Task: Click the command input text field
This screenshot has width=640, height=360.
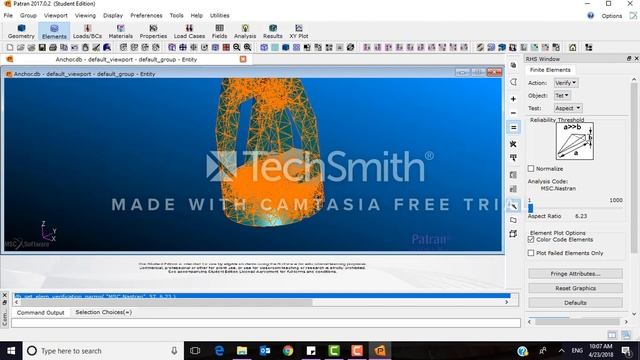Action: click(x=266, y=323)
